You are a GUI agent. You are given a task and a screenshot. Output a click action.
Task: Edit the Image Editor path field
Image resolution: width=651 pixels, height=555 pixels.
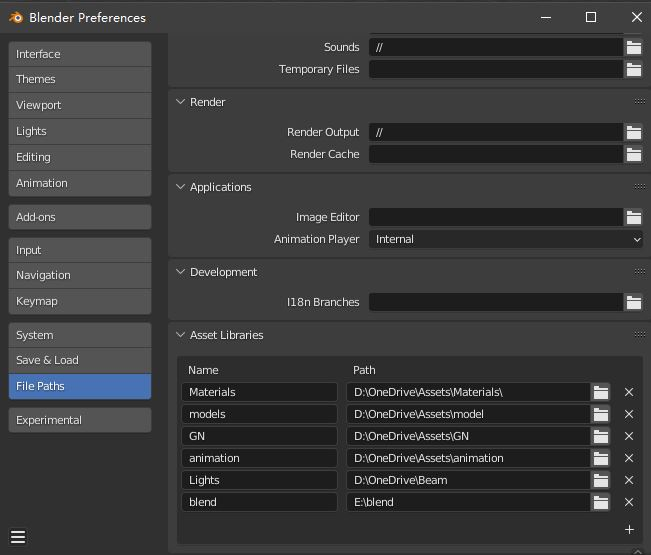[x=496, y=217]
